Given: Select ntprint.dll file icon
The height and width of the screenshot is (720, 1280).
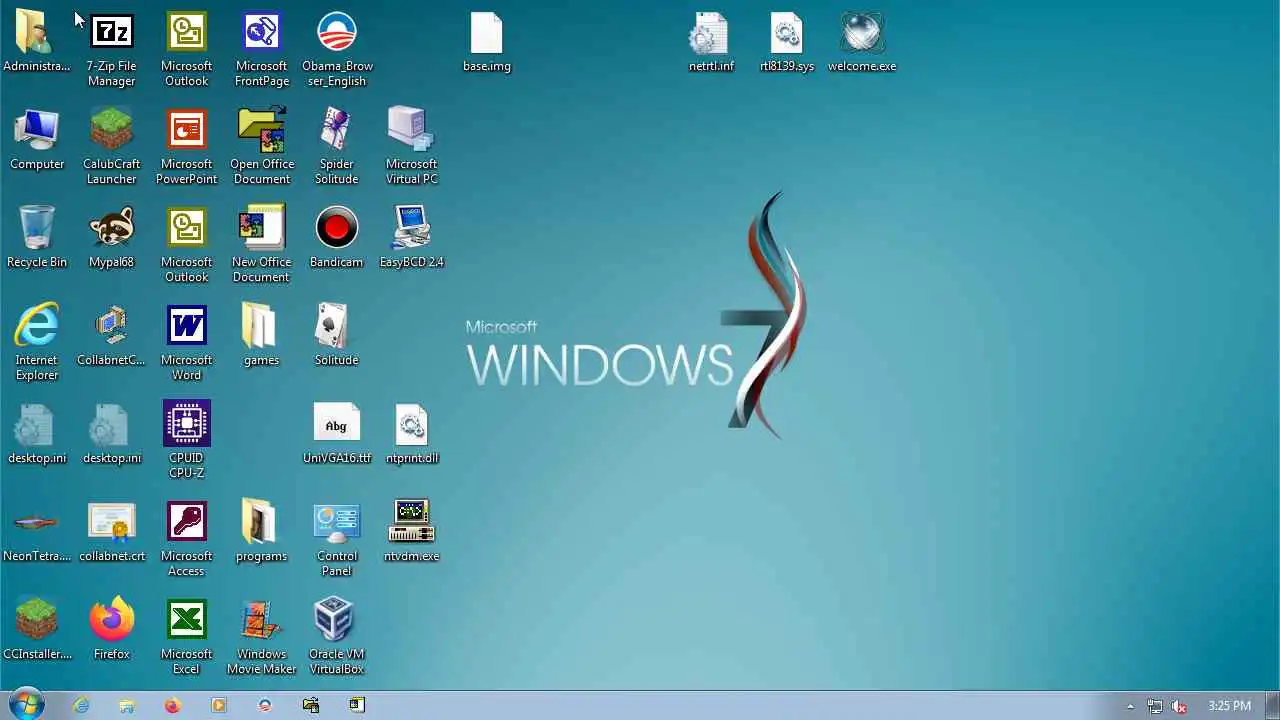Looking at the screenshot, I should click(411, 434).
